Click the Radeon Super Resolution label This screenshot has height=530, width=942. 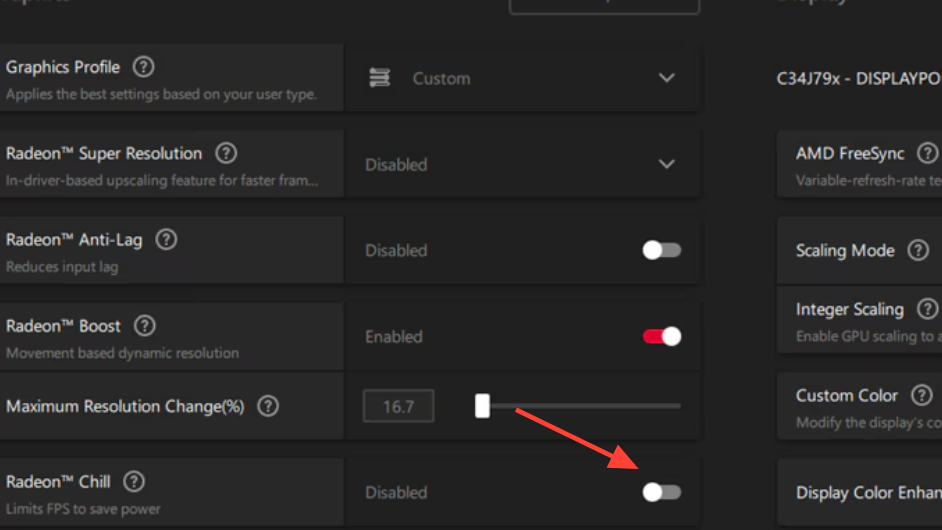(x=104, y=154)
